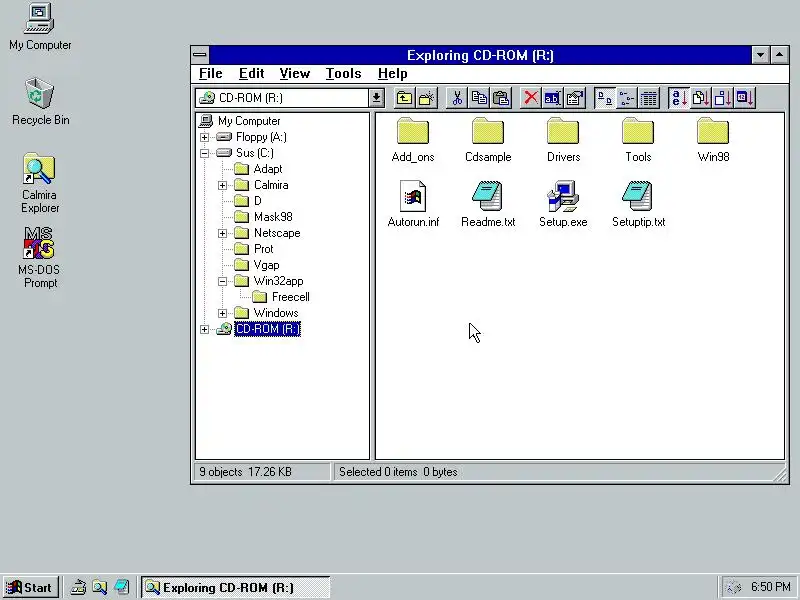Click the CD-ROM (R:) drive selector field

tap(282, 97)
